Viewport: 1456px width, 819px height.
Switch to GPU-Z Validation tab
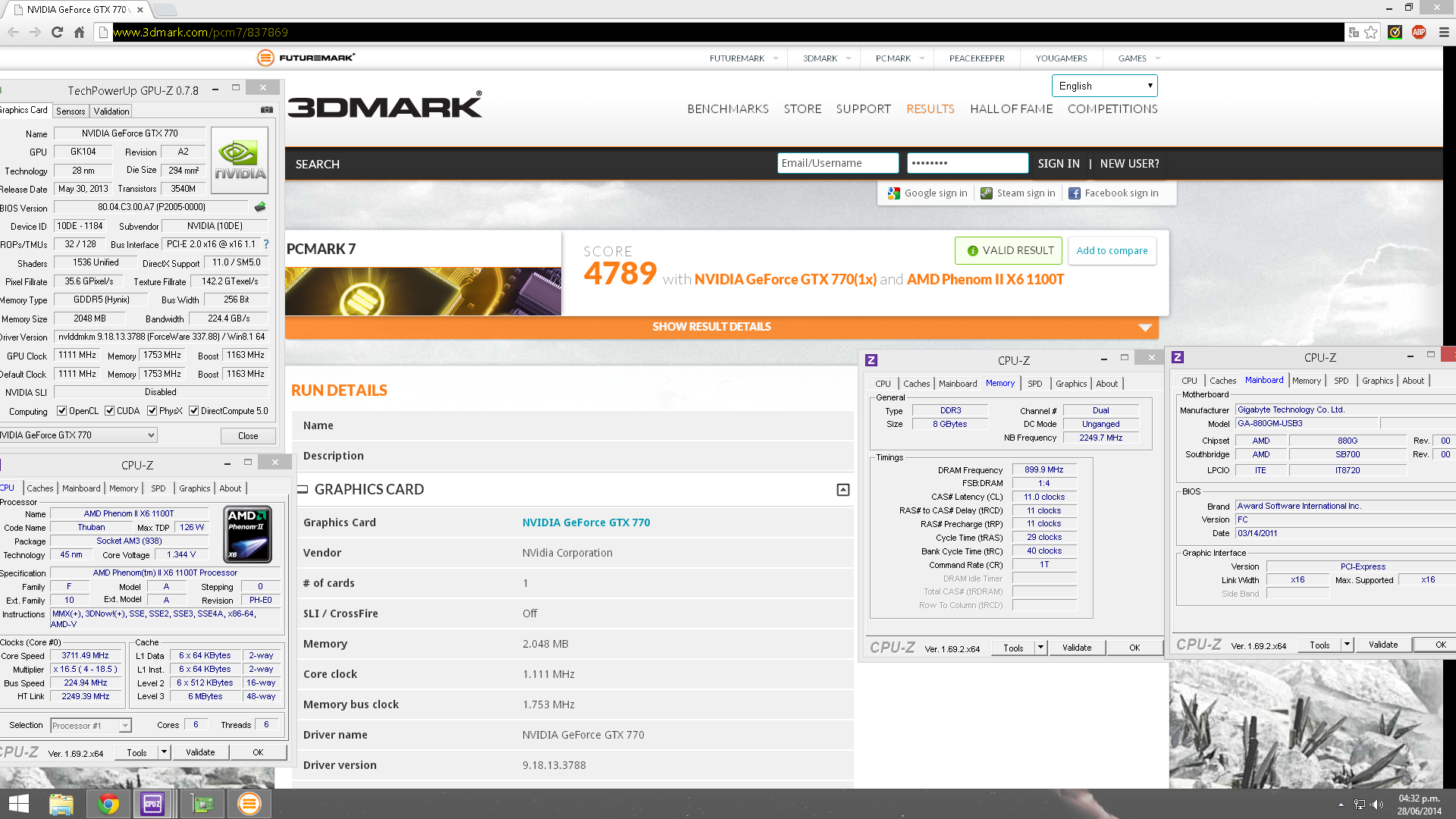point(111,111)
